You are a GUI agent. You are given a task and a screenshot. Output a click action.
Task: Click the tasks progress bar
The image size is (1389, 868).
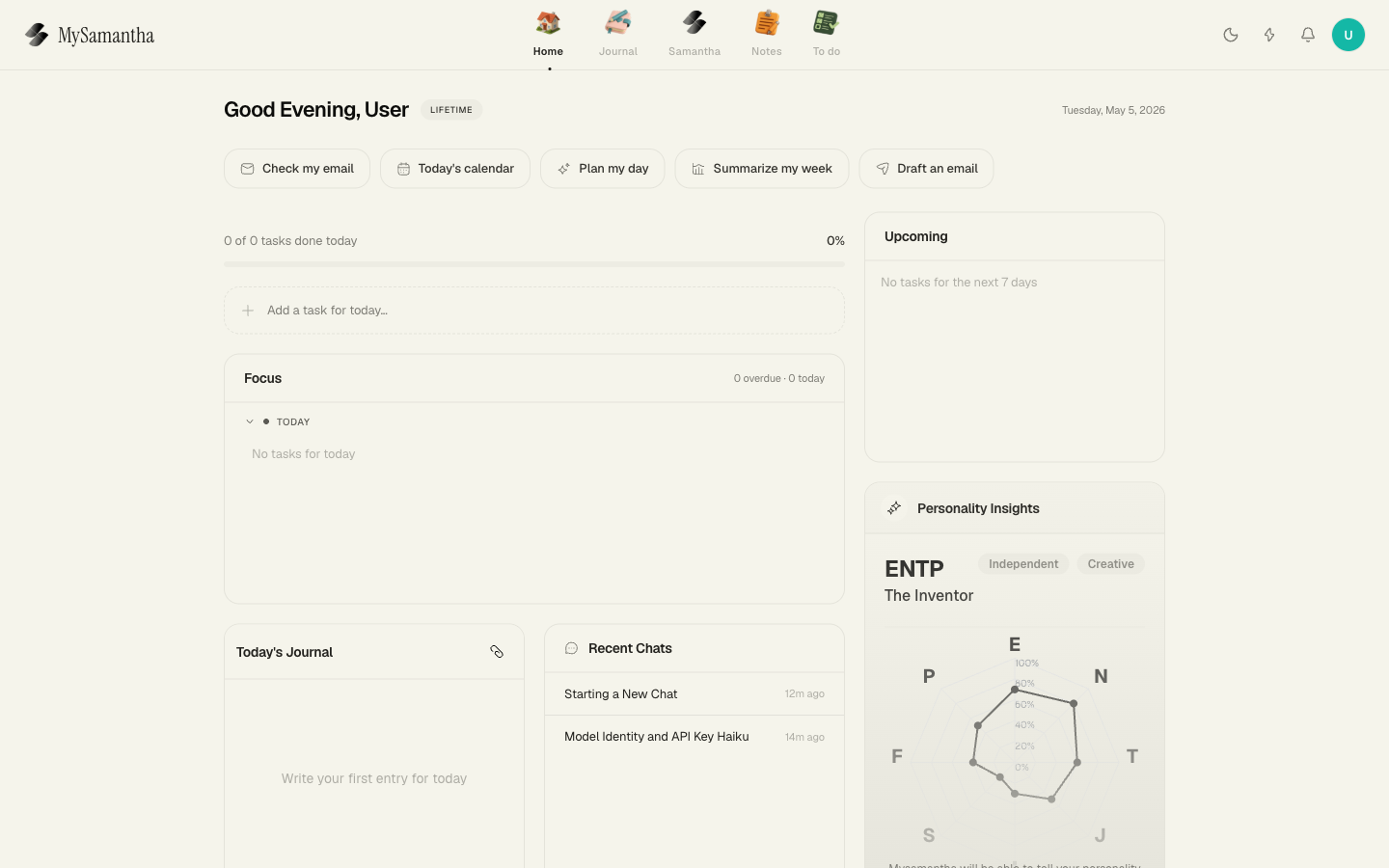click(x=534, y=263)
